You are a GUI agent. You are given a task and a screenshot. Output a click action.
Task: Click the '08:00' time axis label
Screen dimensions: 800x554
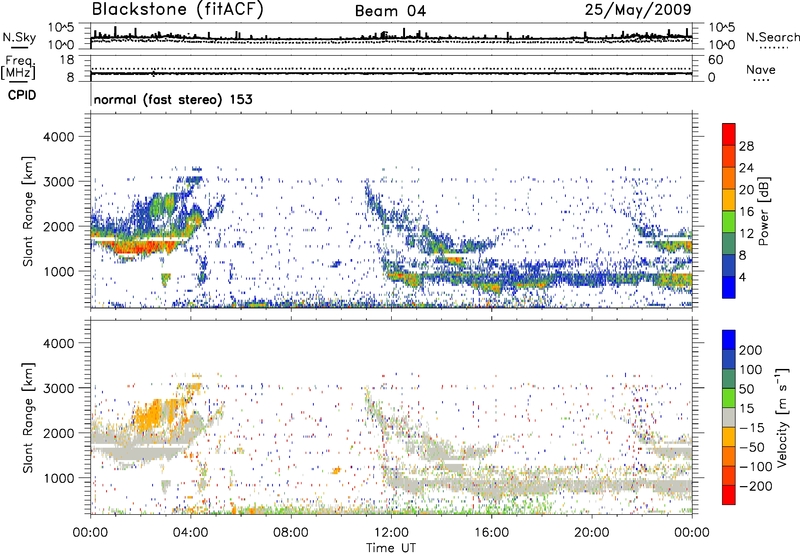[x=291, y=533]
